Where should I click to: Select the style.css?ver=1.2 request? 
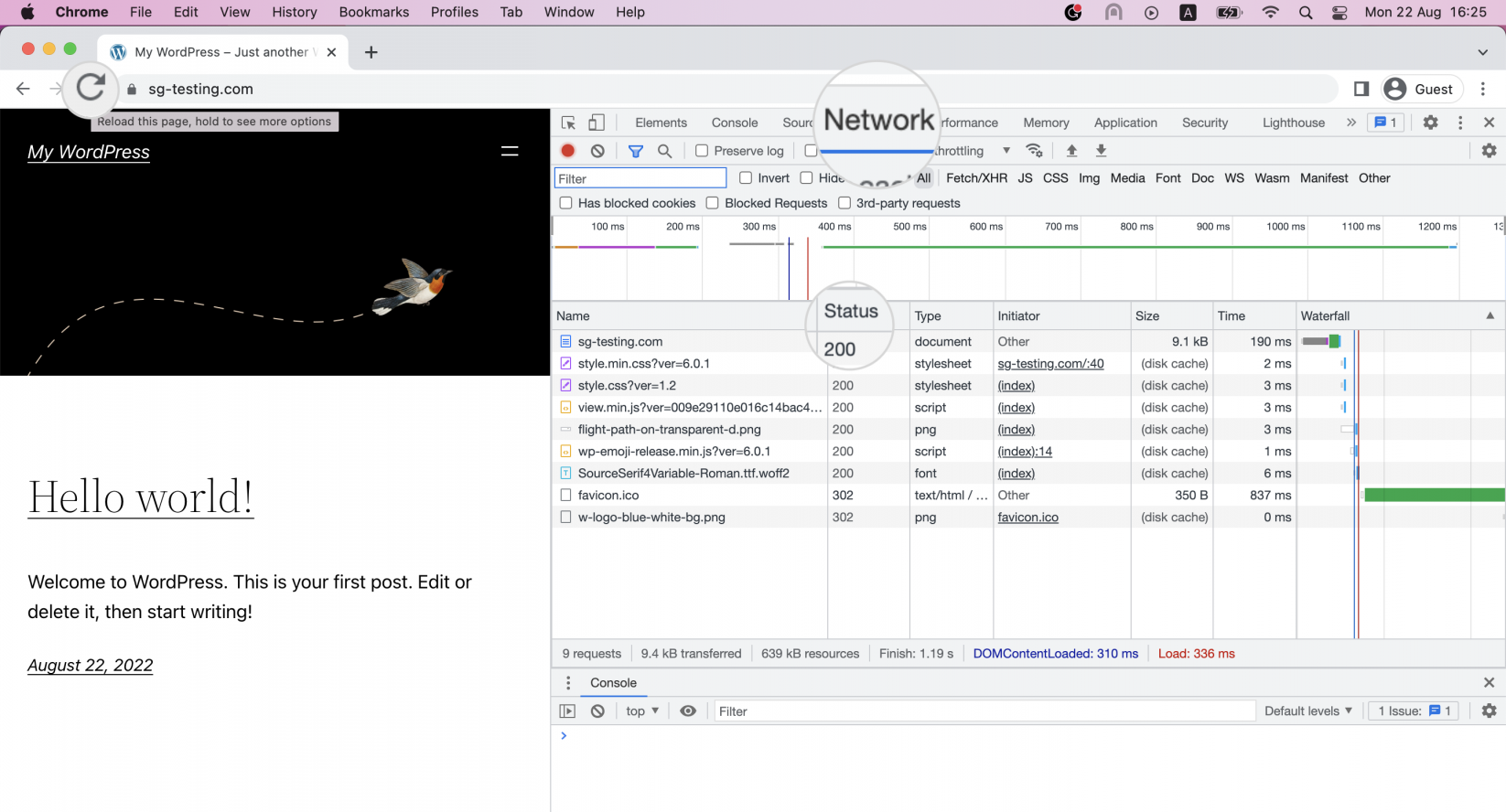click(x=1028, y=386)
